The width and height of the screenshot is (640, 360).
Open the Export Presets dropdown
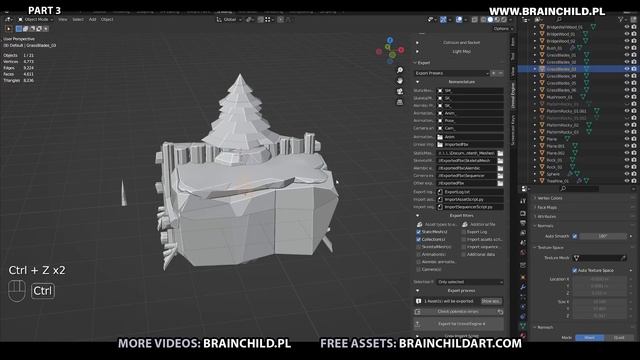click(x=451, y=73)
